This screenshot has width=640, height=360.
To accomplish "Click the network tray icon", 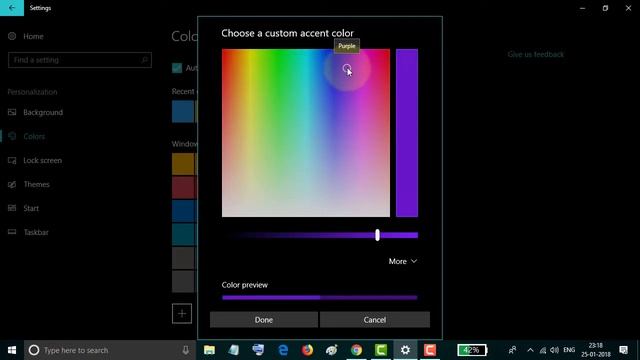I will point(542,350).
